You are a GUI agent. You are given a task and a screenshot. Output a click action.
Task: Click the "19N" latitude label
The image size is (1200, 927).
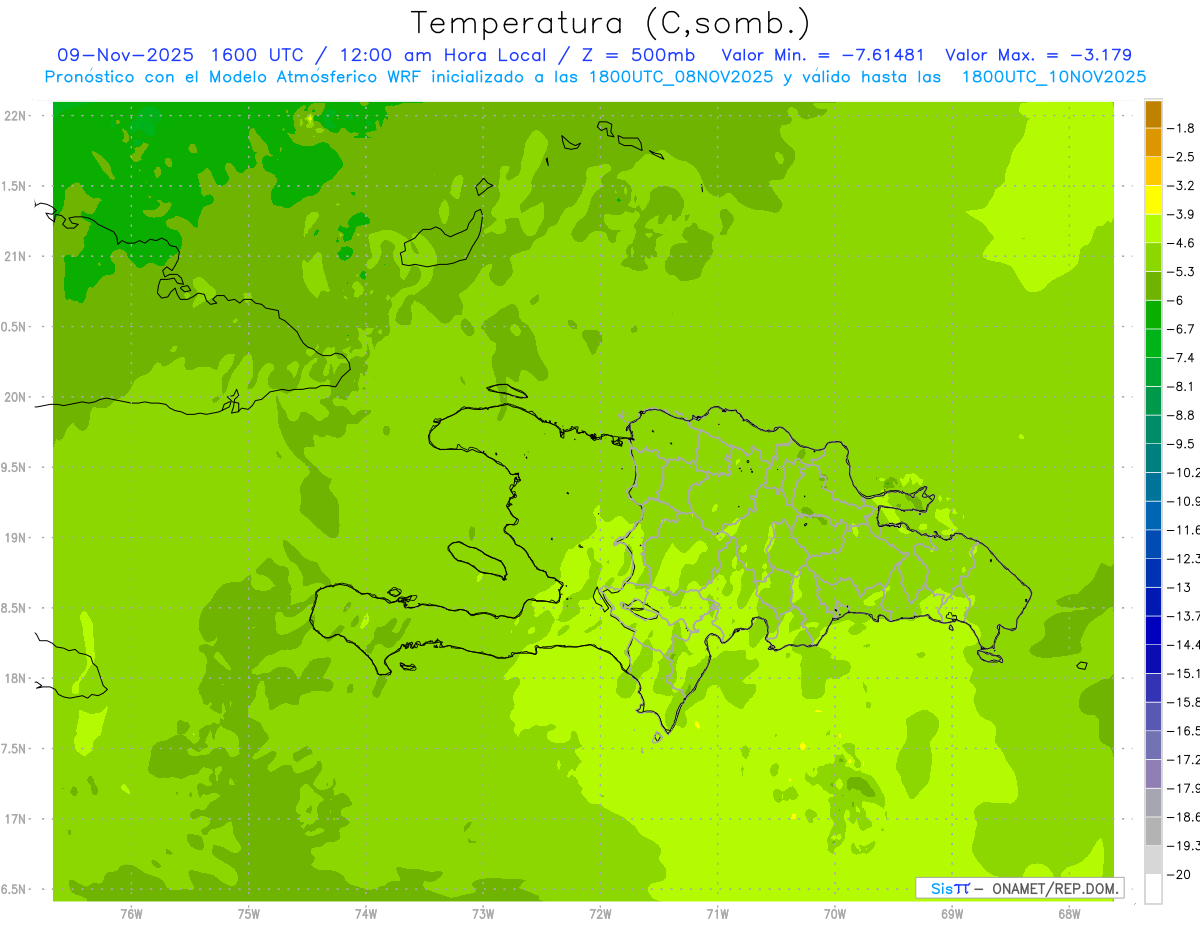point(15,538)
